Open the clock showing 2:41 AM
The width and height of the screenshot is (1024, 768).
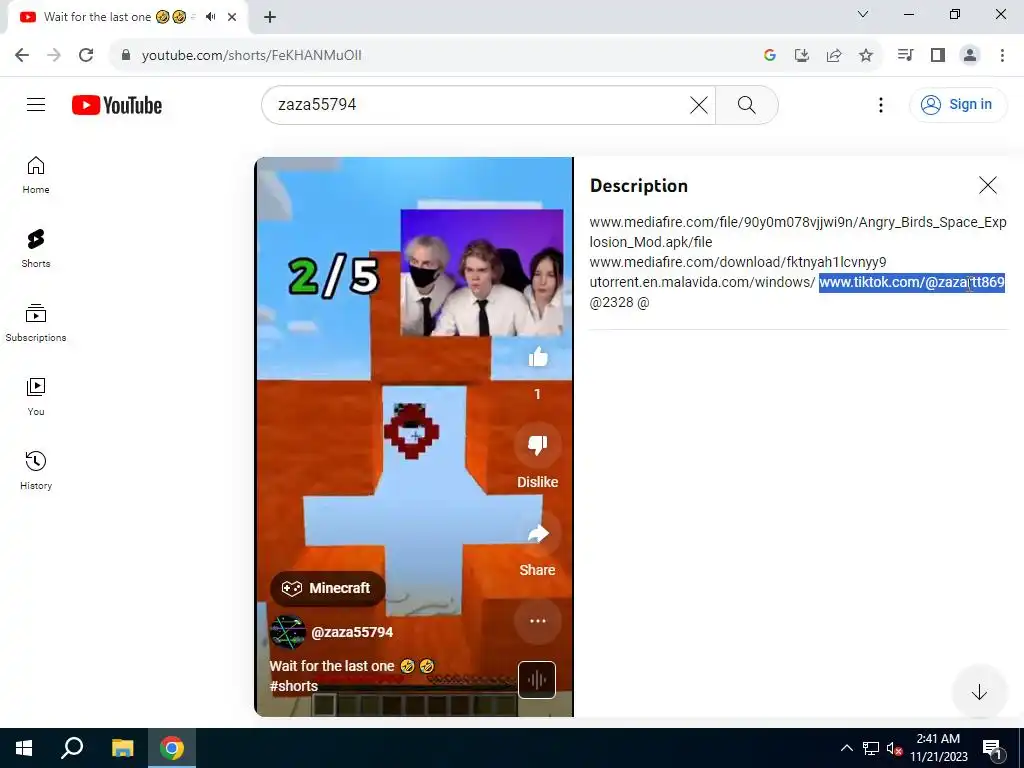tap(938, 748)
